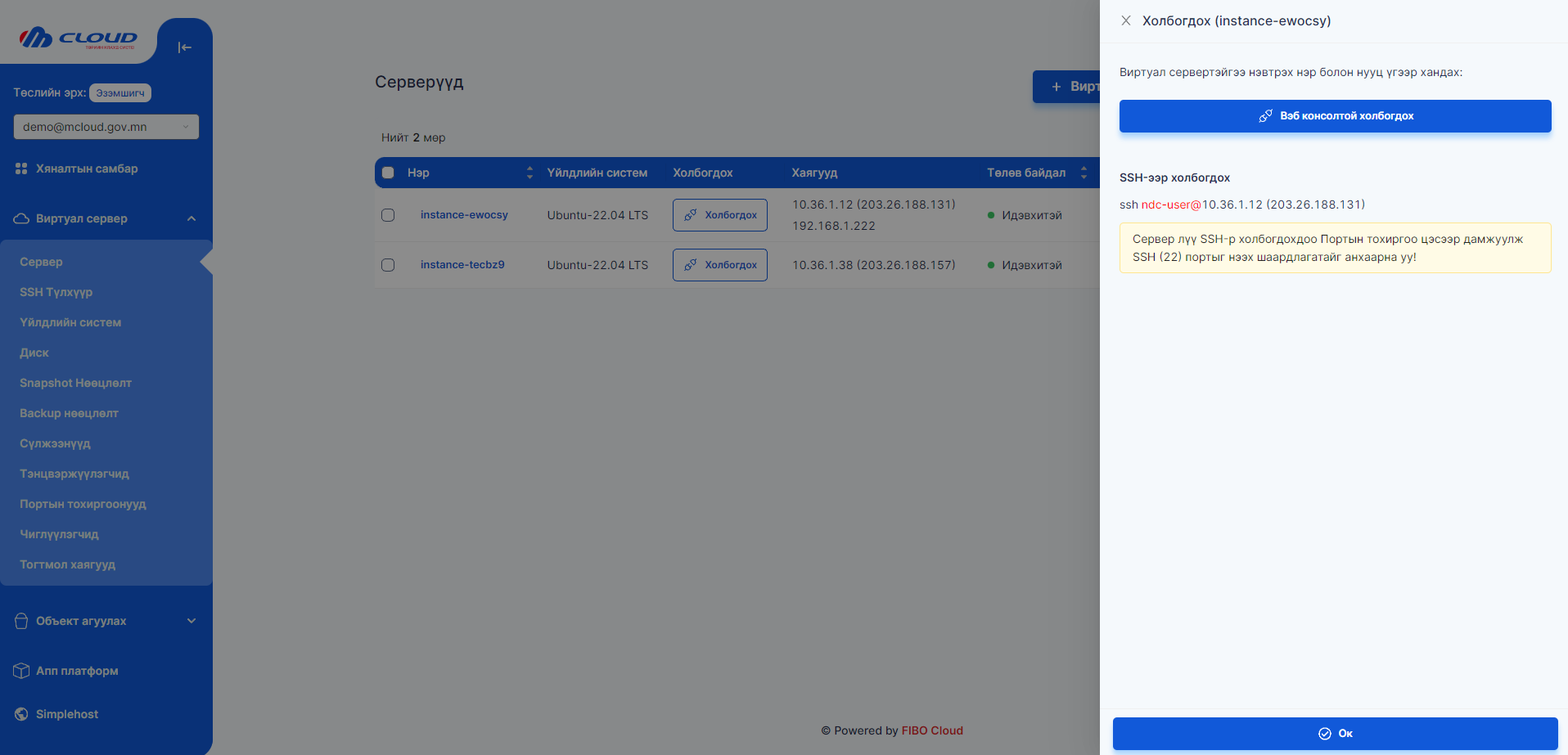Check the select-all checkbox in the table header
This screenshot has height=755, width=1568.
(x=388, y=173)
